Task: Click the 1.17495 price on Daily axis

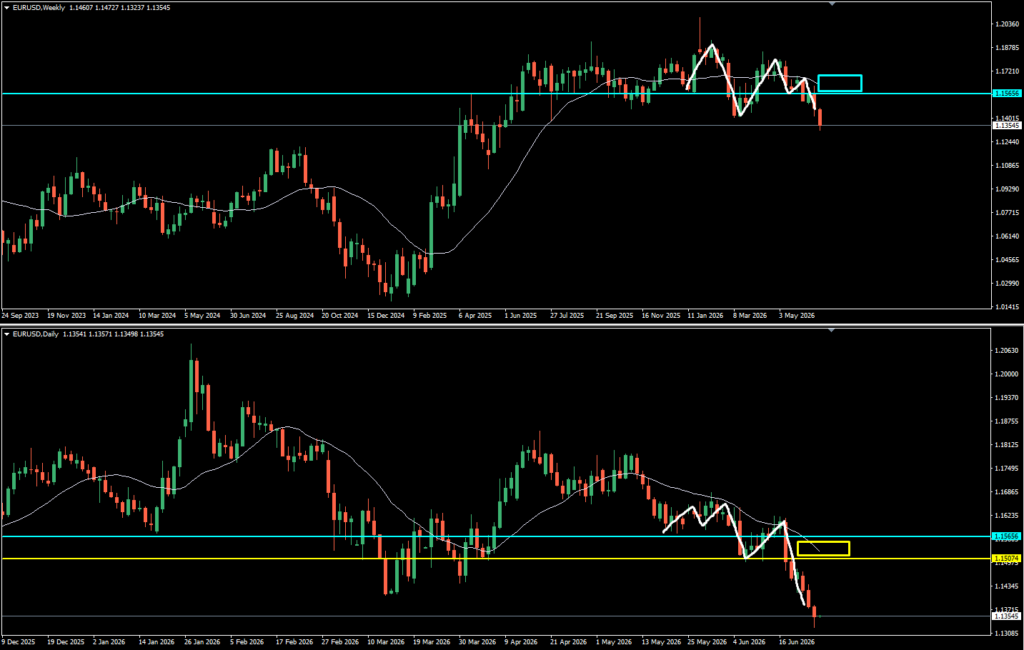Action: click(x=1007, y=468)
